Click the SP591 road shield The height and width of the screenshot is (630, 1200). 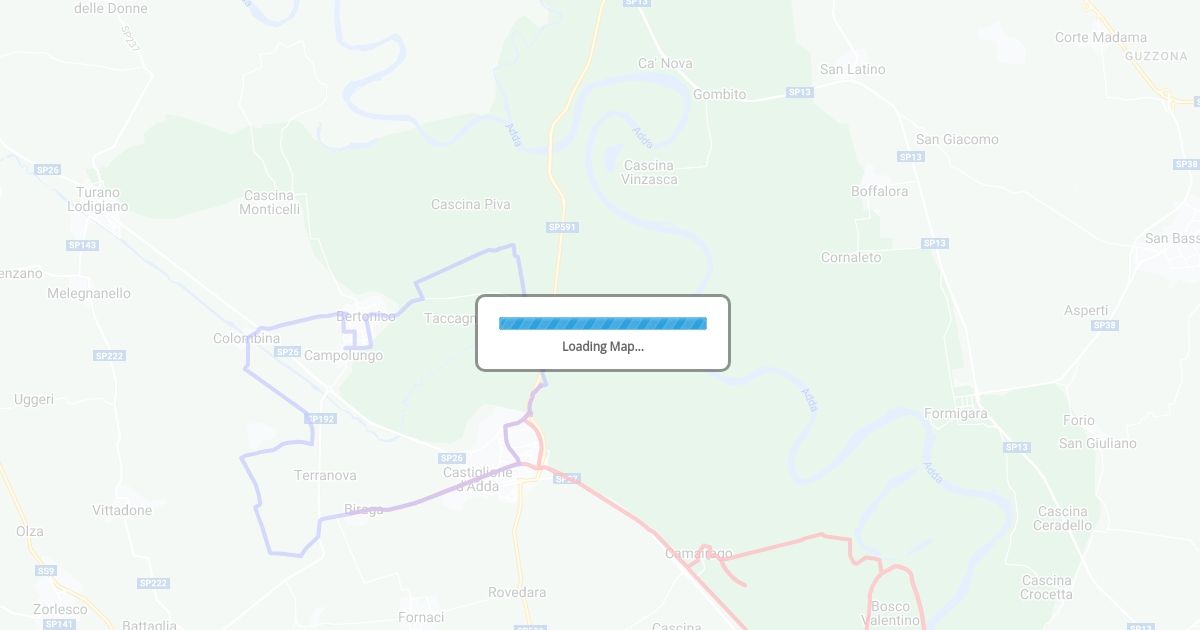click(x=563, y=227)
